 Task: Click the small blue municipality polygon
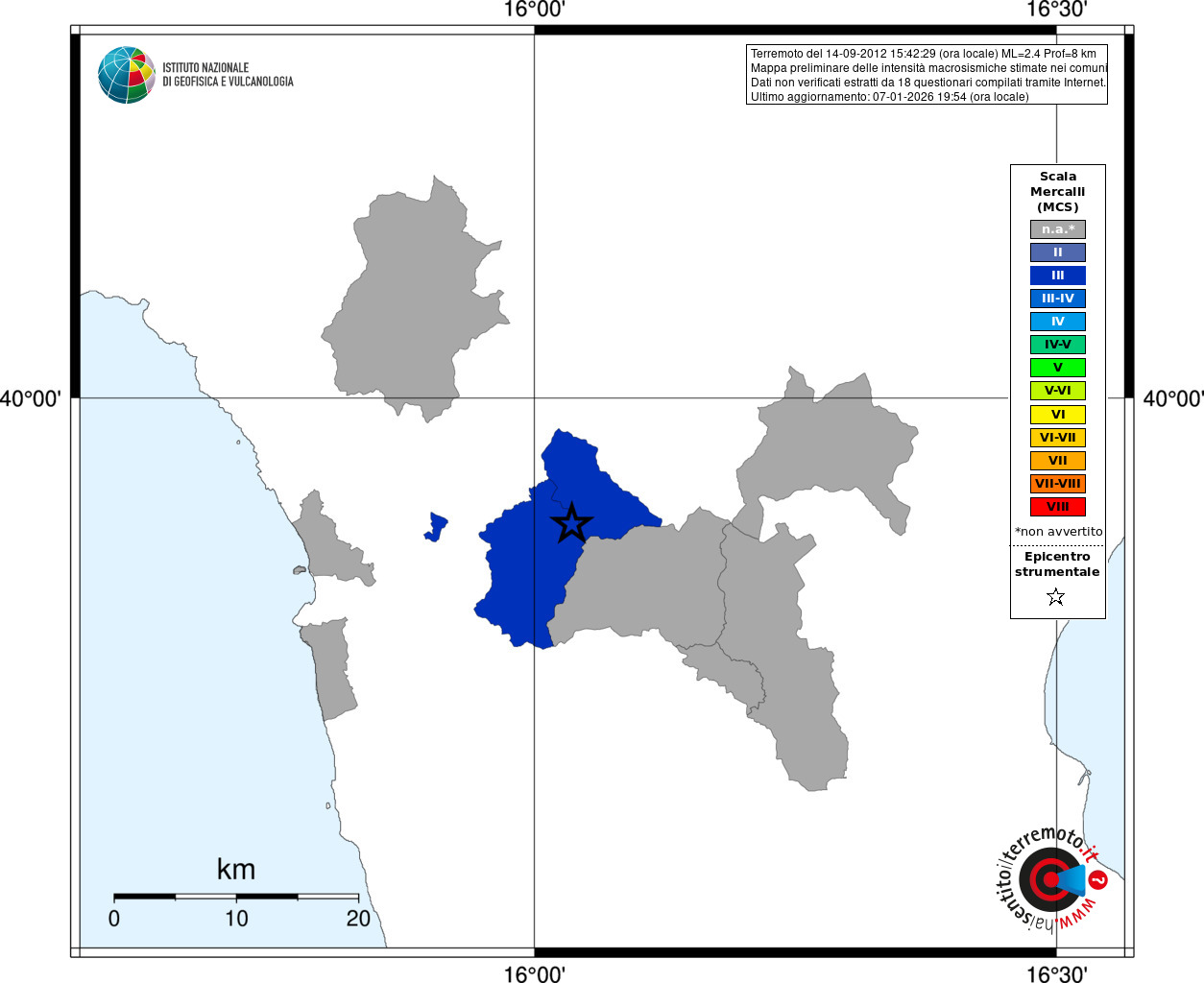pos(437,527)
